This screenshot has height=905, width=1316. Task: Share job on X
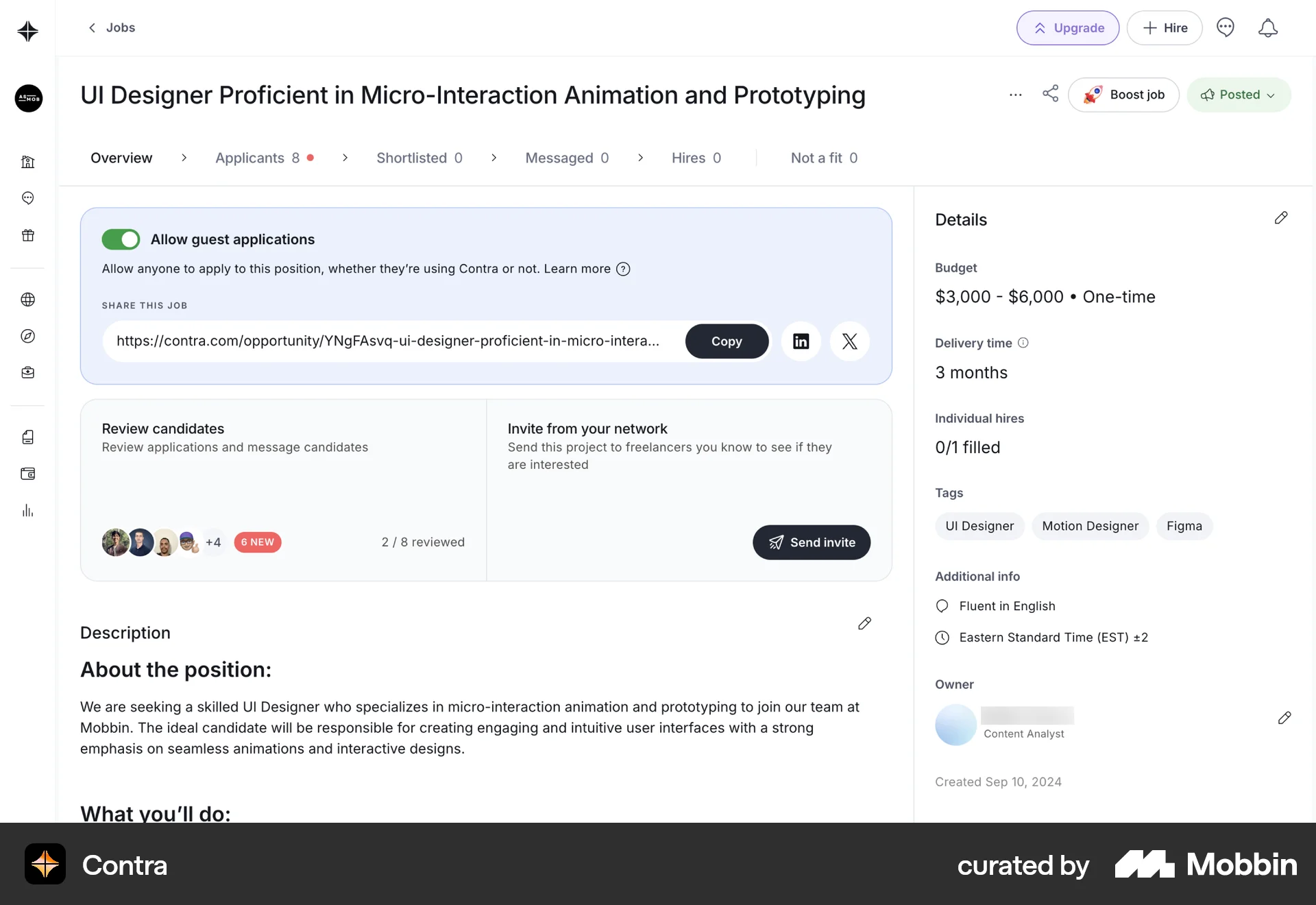[x=849, y=341]
